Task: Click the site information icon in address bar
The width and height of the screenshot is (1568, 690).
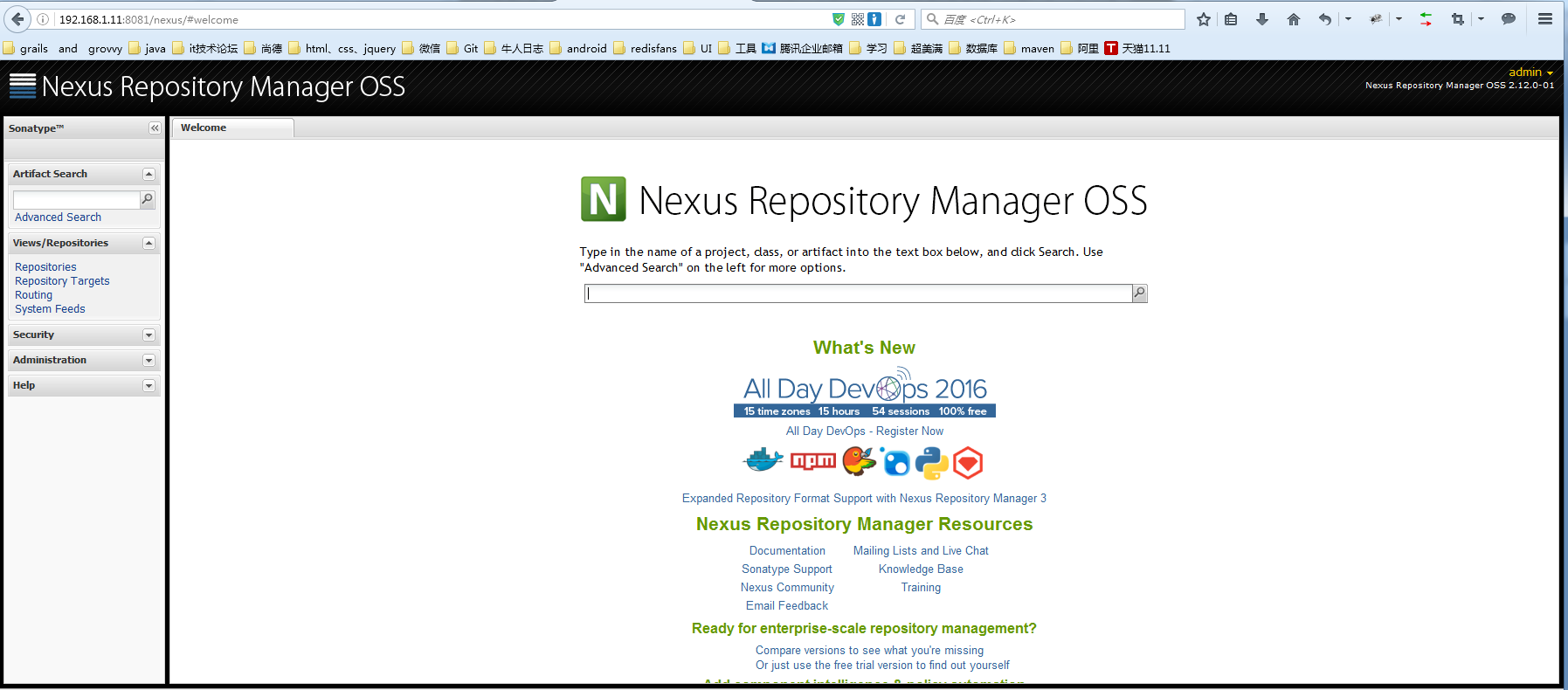Action: coord(43,19)
